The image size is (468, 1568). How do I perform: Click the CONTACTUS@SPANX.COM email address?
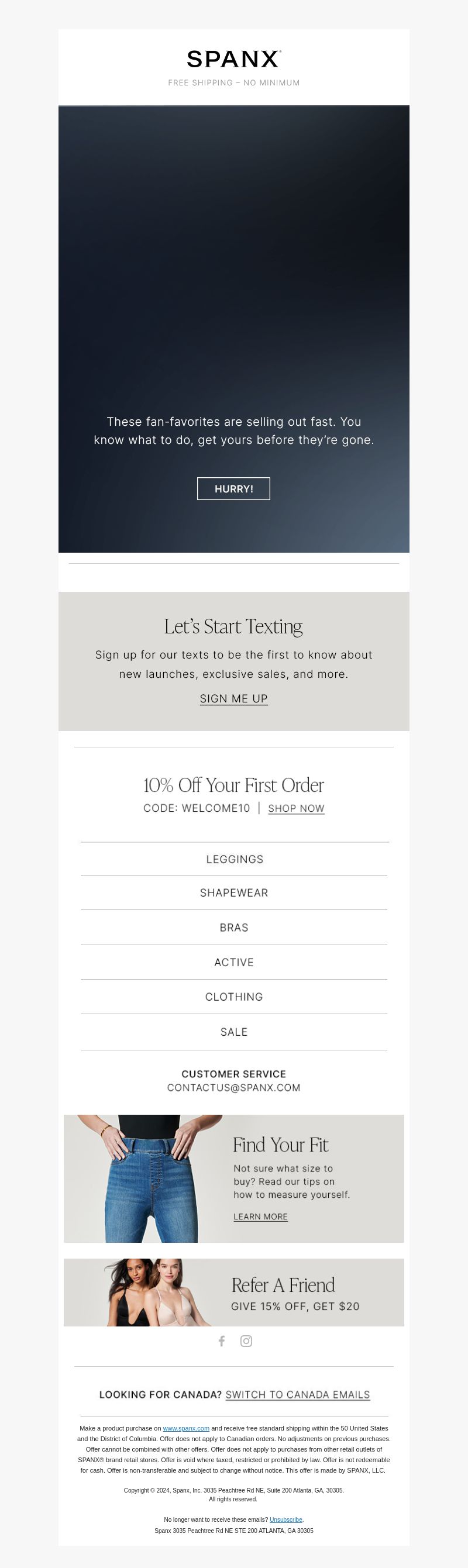[x=233, y=1088]
